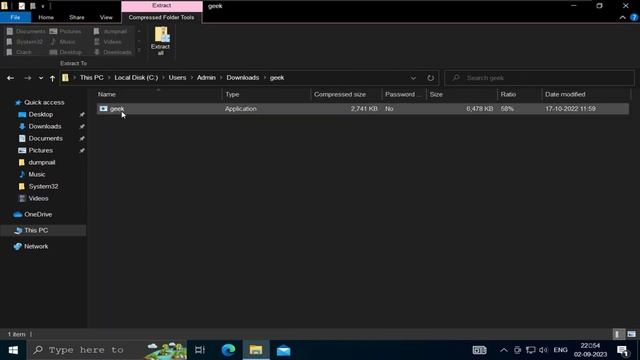The image size is (640, 360).
Task: Sort by the Ratio column header
Action: coord(519,94)
